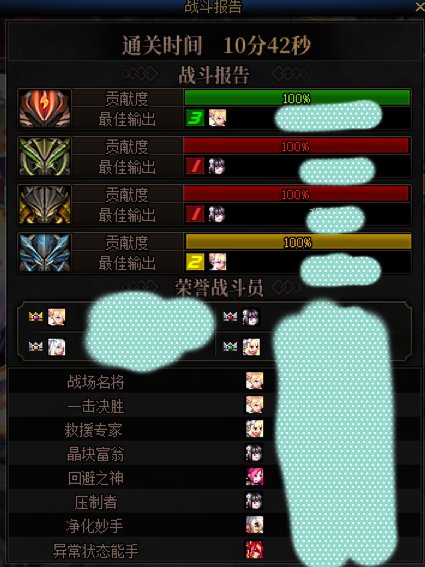Viewport: 425px width, 567px height.
Task: Click the green 100% contribution bar
Action: click(297, 98)
